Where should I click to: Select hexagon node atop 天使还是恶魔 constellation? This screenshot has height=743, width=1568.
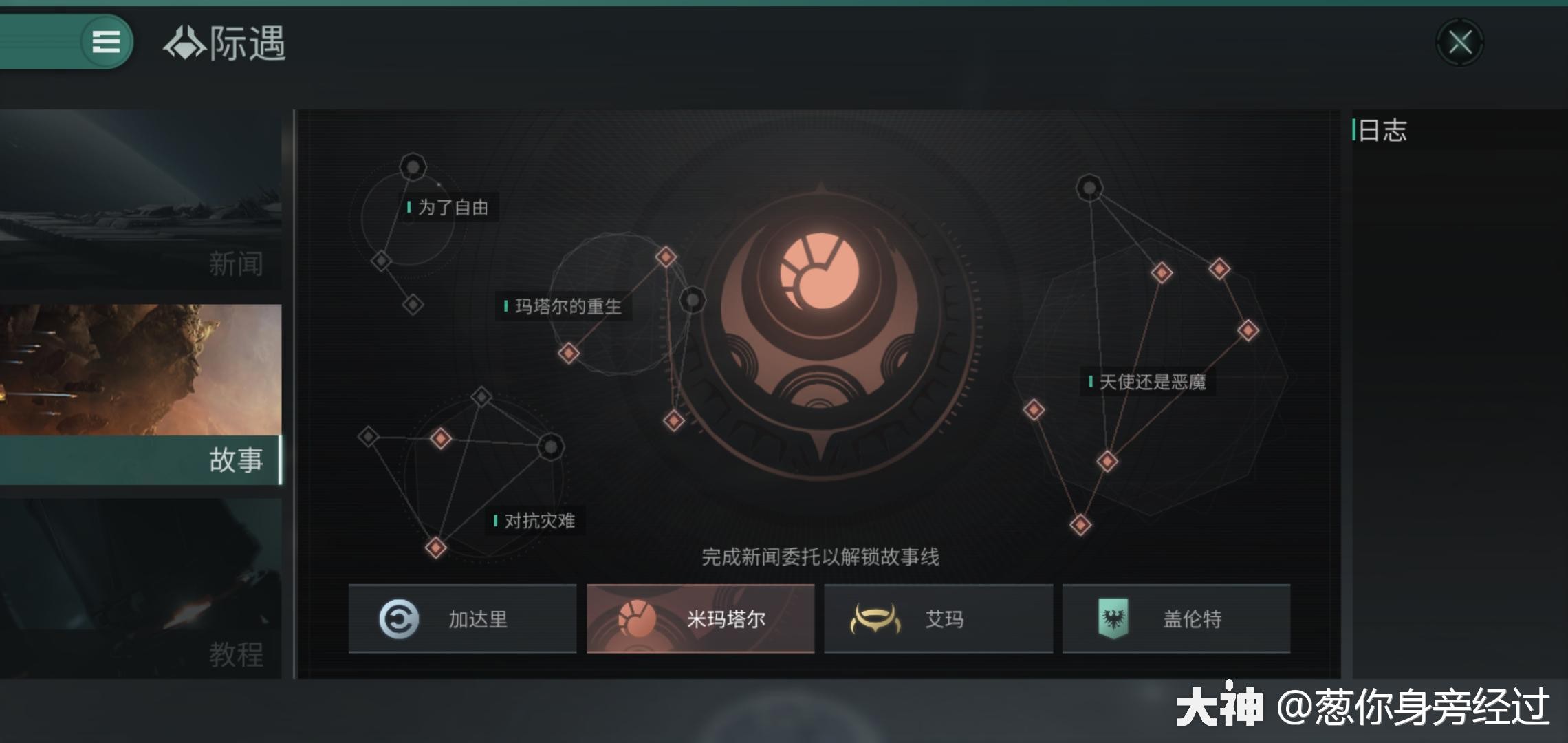tap(1089, 187)
